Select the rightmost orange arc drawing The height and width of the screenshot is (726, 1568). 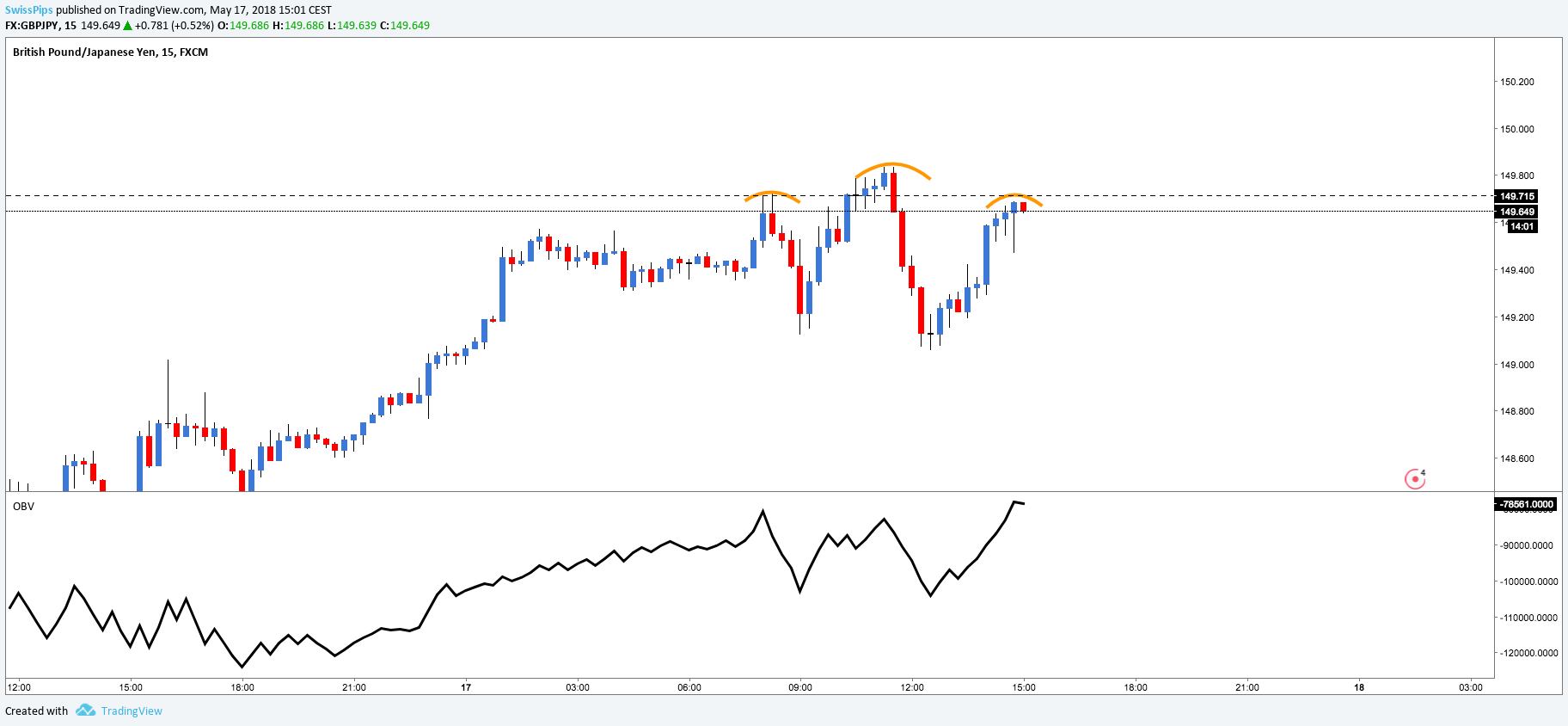coord(1014,200)
